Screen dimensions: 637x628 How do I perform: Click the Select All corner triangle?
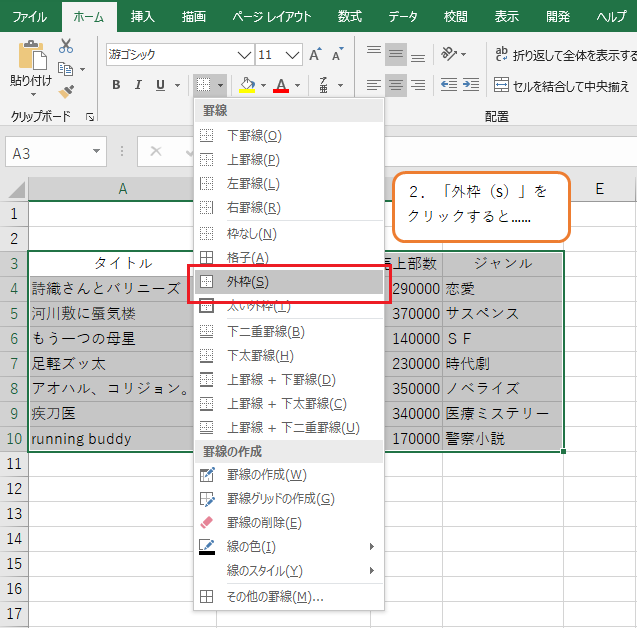[x=17, y=190]
